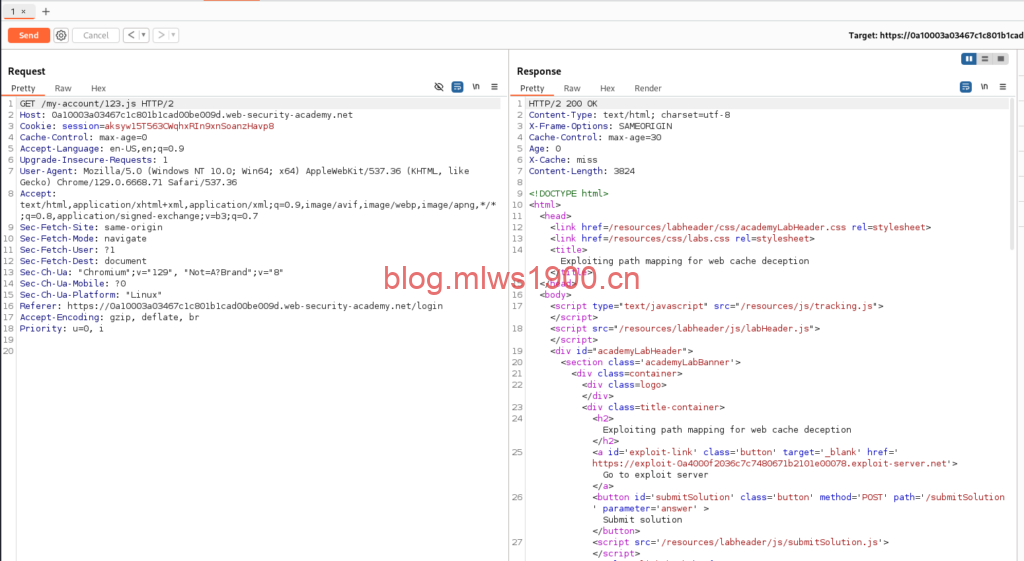Select combined tabbed layout icon
Image resolution: width=1024 pixels, height=561 pixels.
[x=1000, y=59]
